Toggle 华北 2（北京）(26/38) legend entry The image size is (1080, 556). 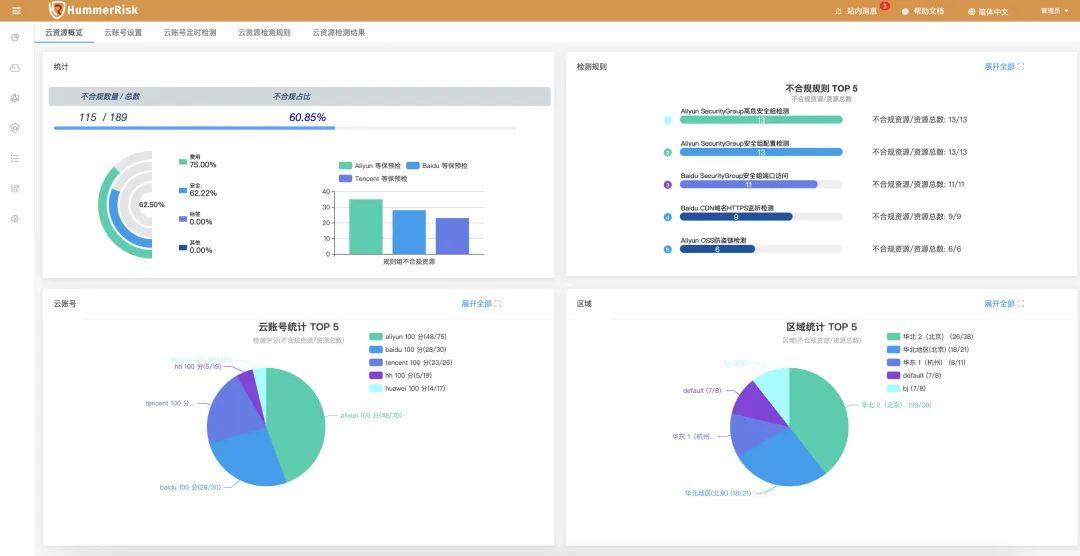930,337
